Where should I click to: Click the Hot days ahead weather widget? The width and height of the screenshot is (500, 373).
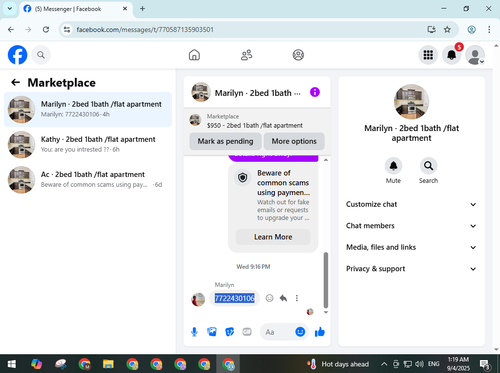point(338,364)
